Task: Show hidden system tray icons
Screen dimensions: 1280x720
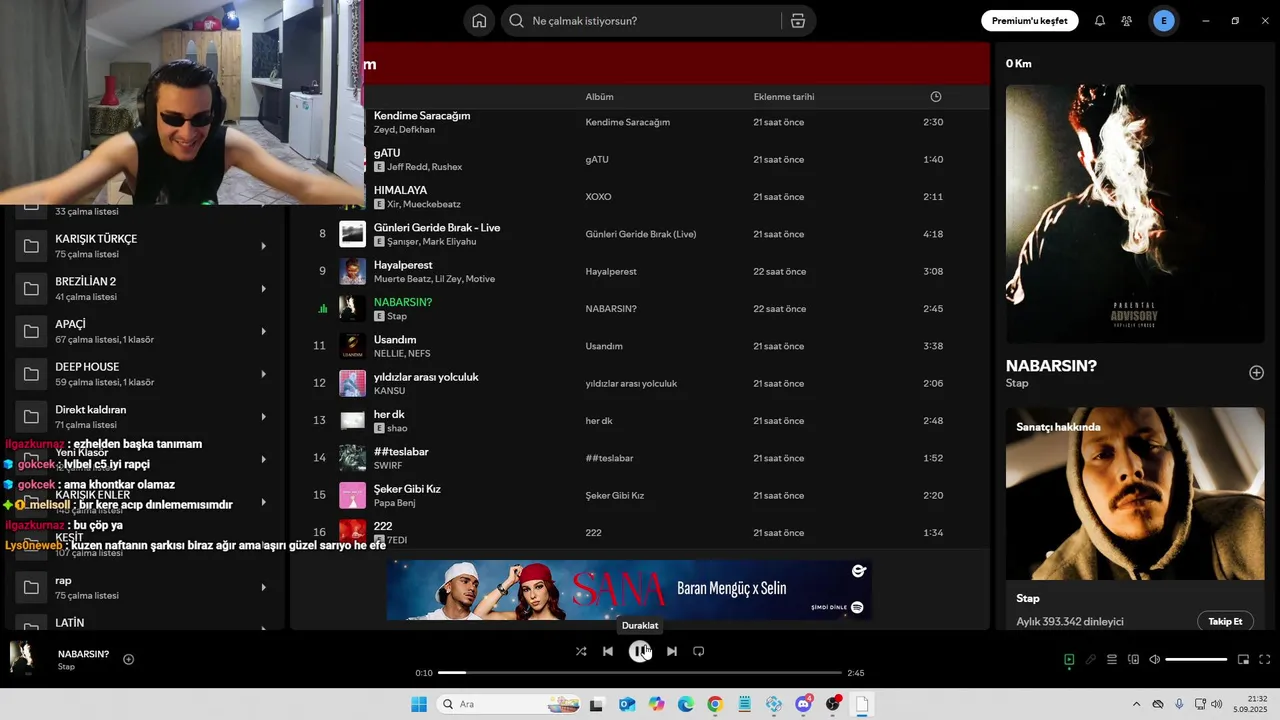Action: coord(1136,704)
